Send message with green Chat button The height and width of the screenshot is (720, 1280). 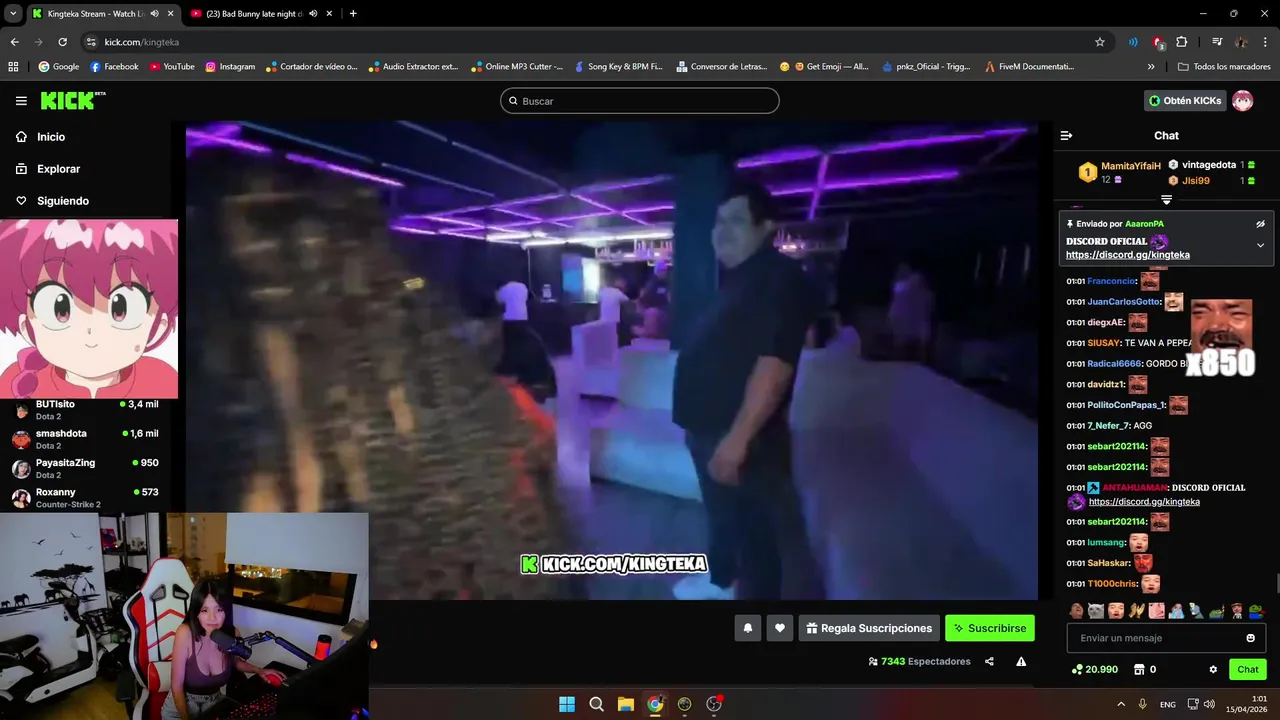point(1248,669)
